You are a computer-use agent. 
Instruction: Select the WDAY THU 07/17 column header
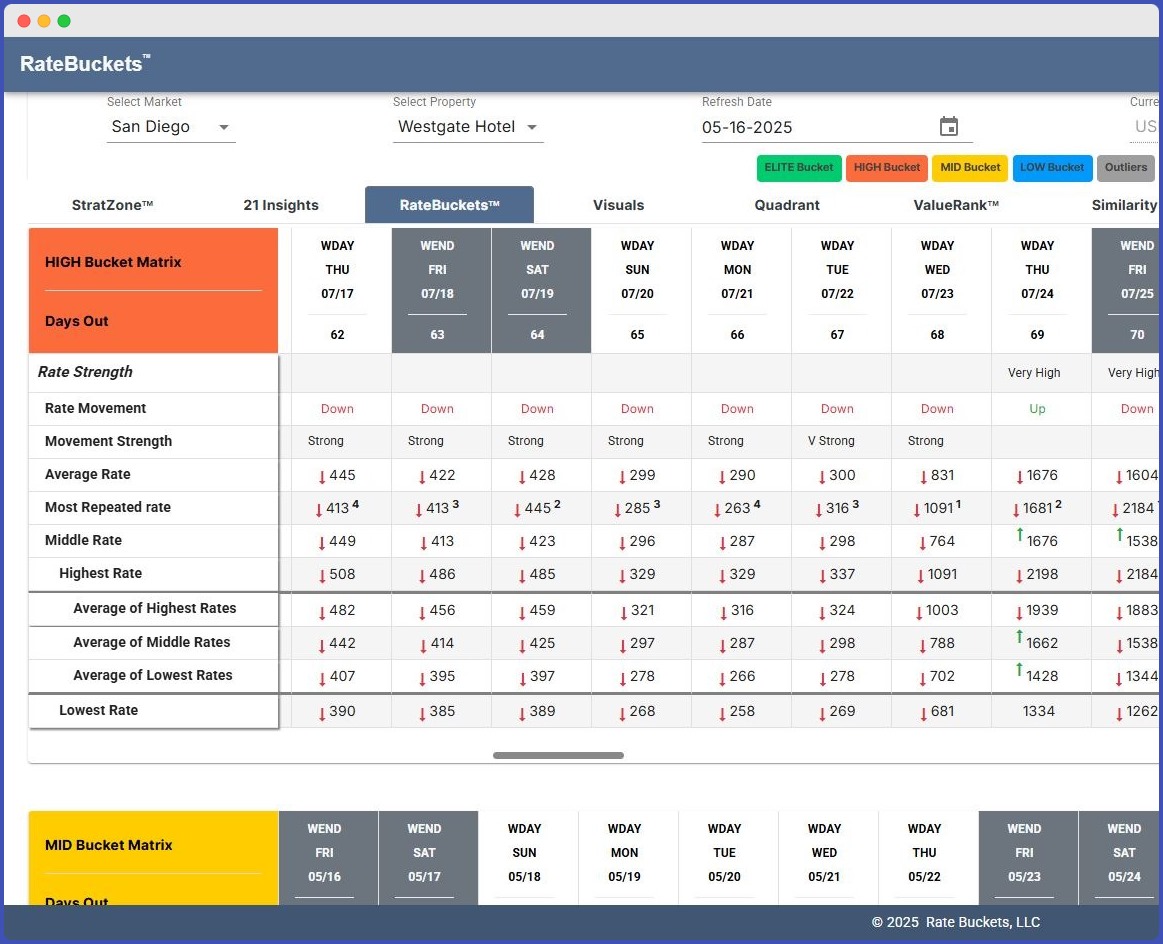341,290
